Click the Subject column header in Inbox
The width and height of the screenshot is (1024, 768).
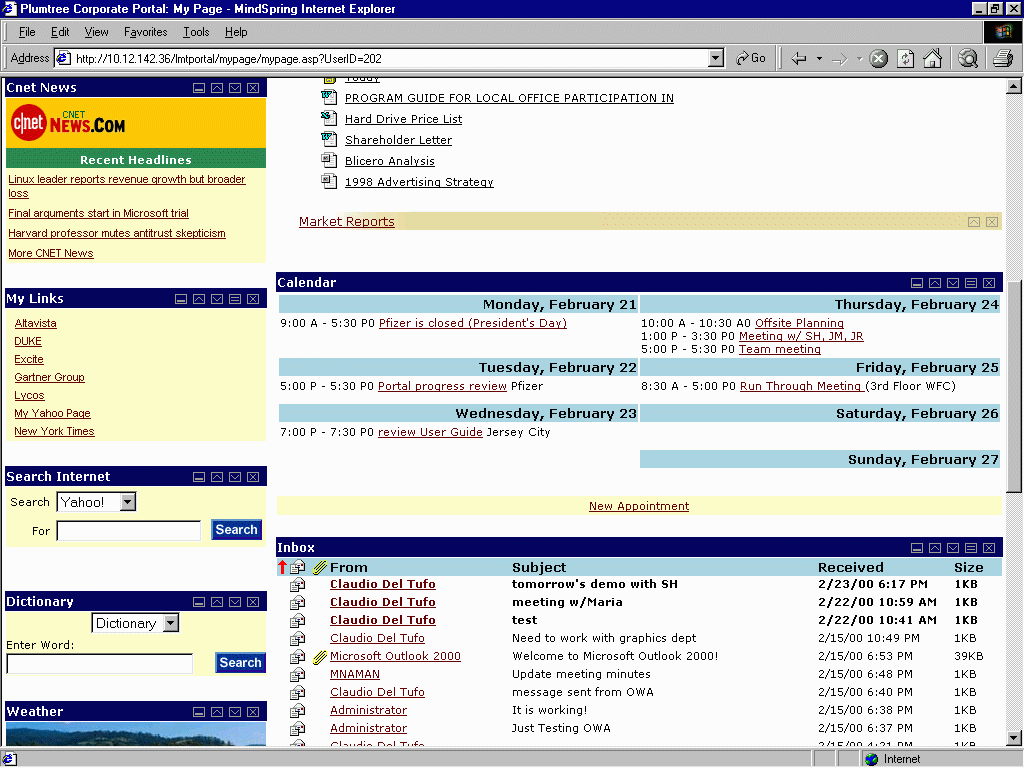[x=539, y=568]
